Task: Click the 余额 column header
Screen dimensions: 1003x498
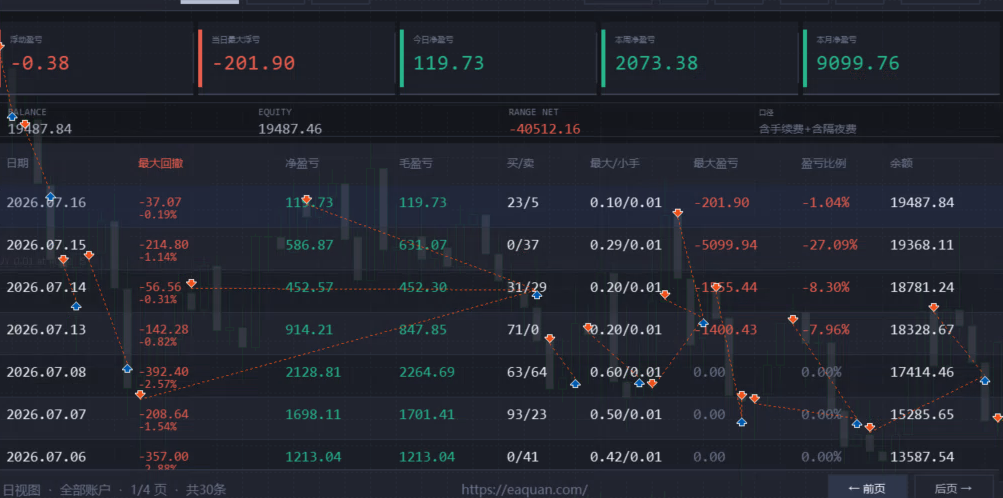Action: pyautogui.click(x=901, y=163)
